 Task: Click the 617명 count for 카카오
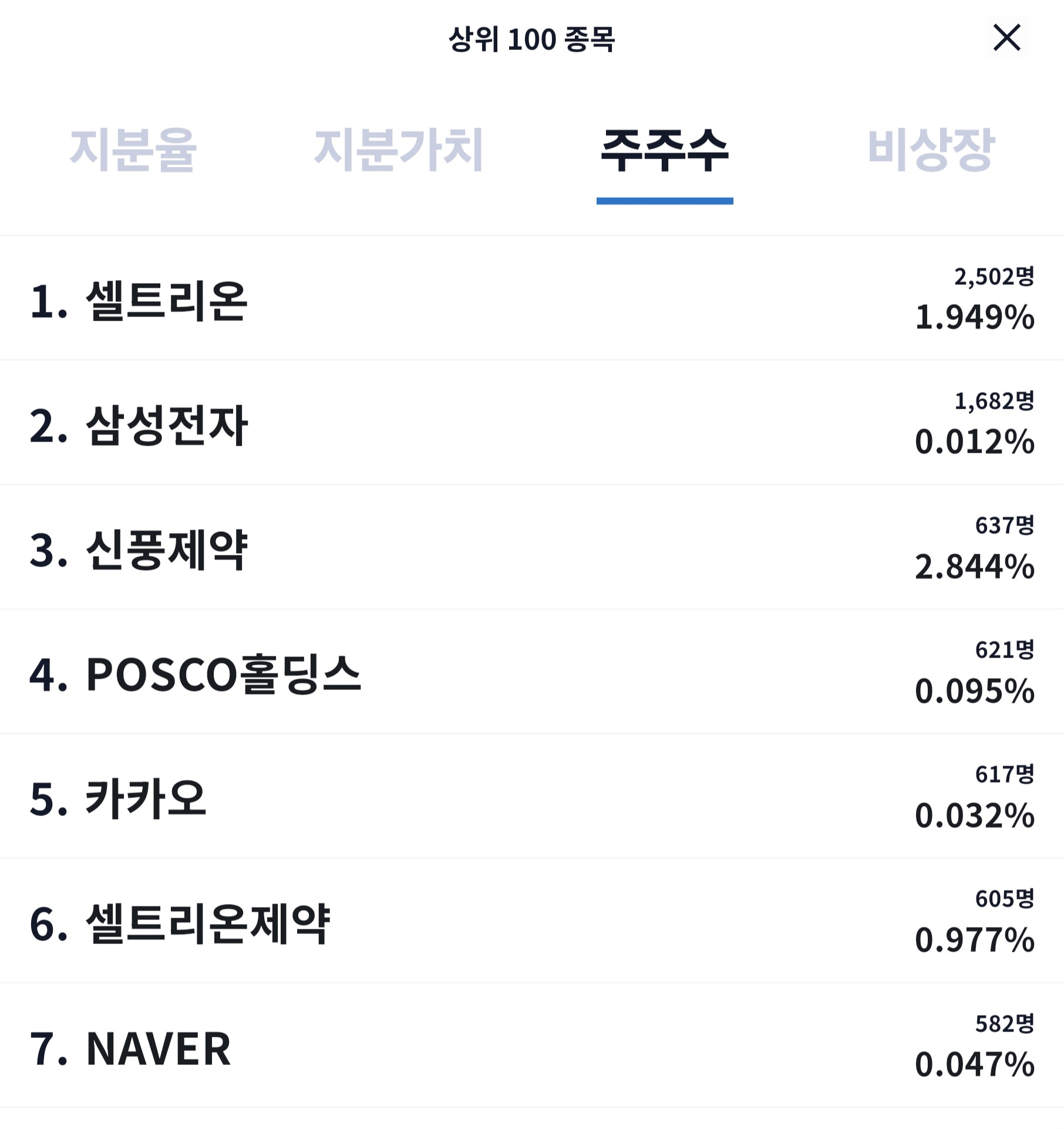click(1005, 774)
